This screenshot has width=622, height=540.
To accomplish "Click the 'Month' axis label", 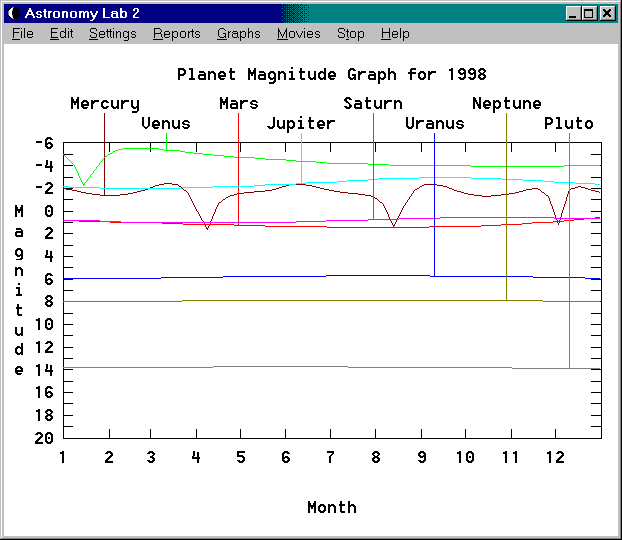I will pos(332,507).
